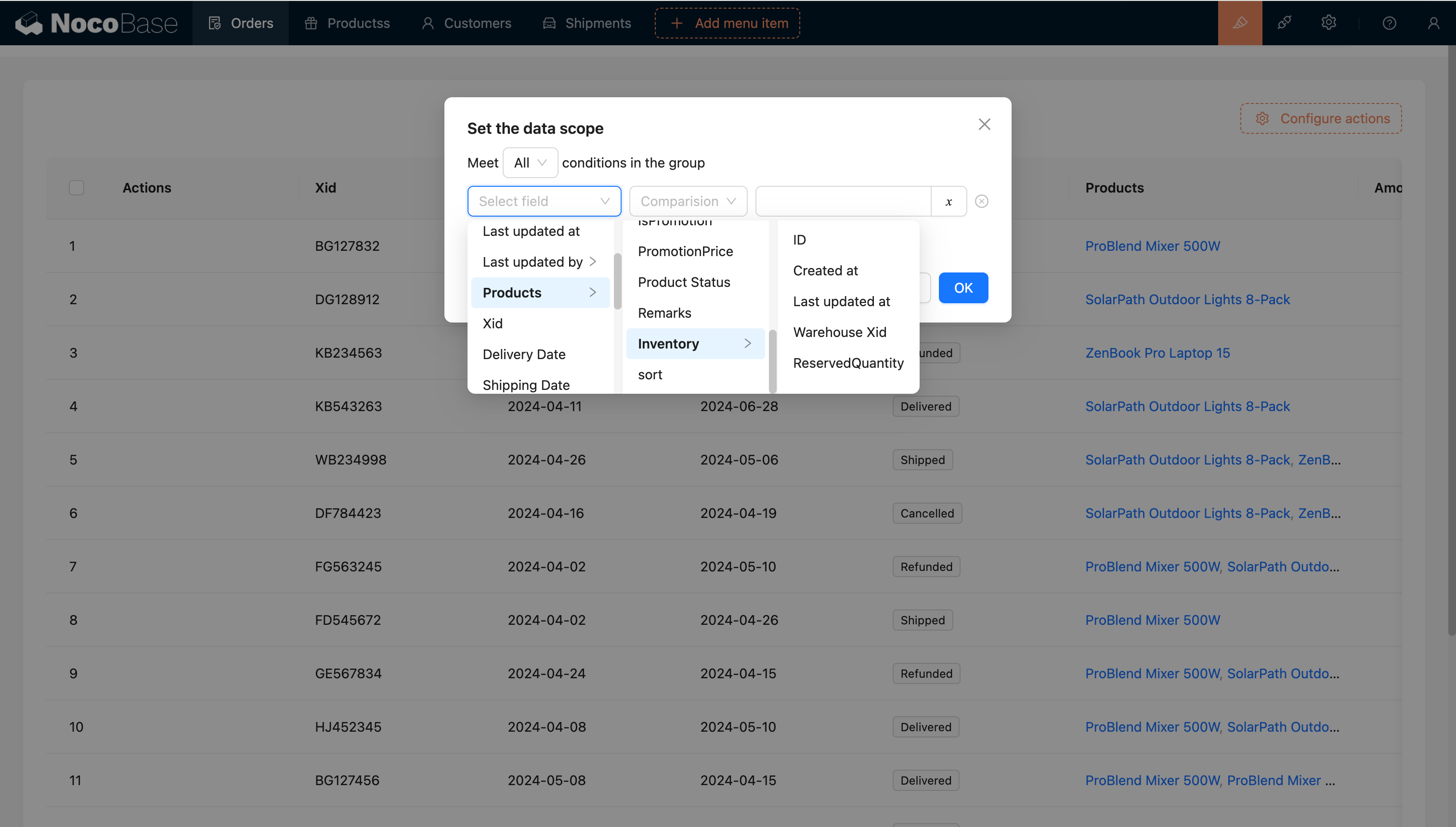Open the Productss menu tab
Image resolution: width=1456 pixels, height=827 pixels.
point(347,23)
